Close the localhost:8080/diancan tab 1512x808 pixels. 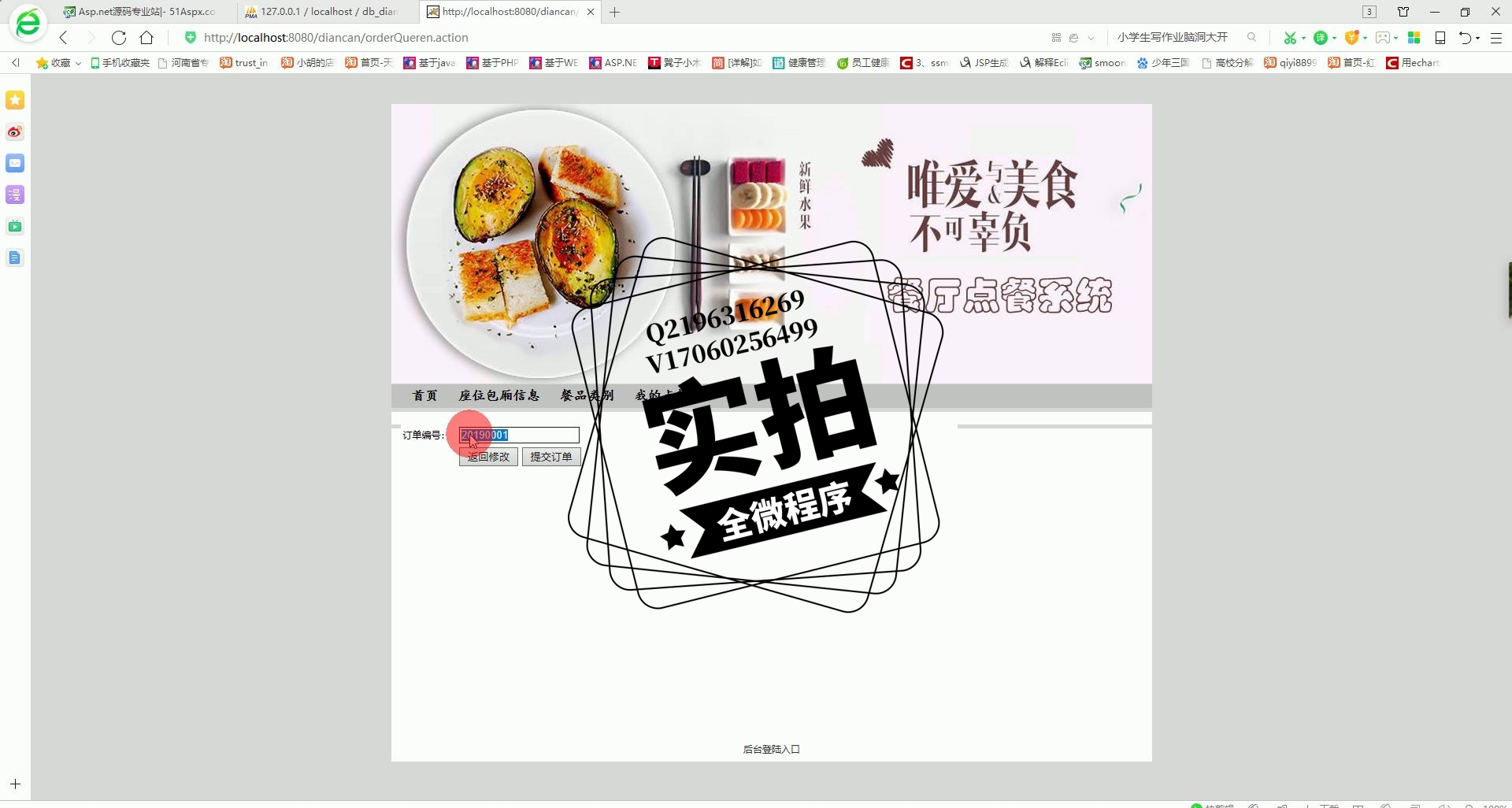591,12
